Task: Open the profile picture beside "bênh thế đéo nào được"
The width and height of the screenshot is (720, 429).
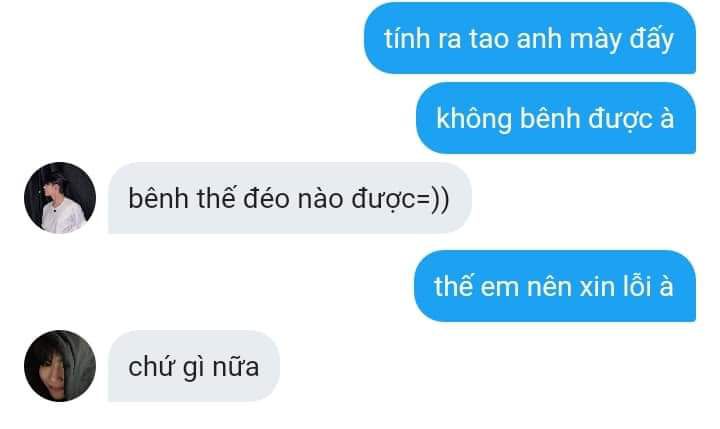Action: tap(60, 198)
